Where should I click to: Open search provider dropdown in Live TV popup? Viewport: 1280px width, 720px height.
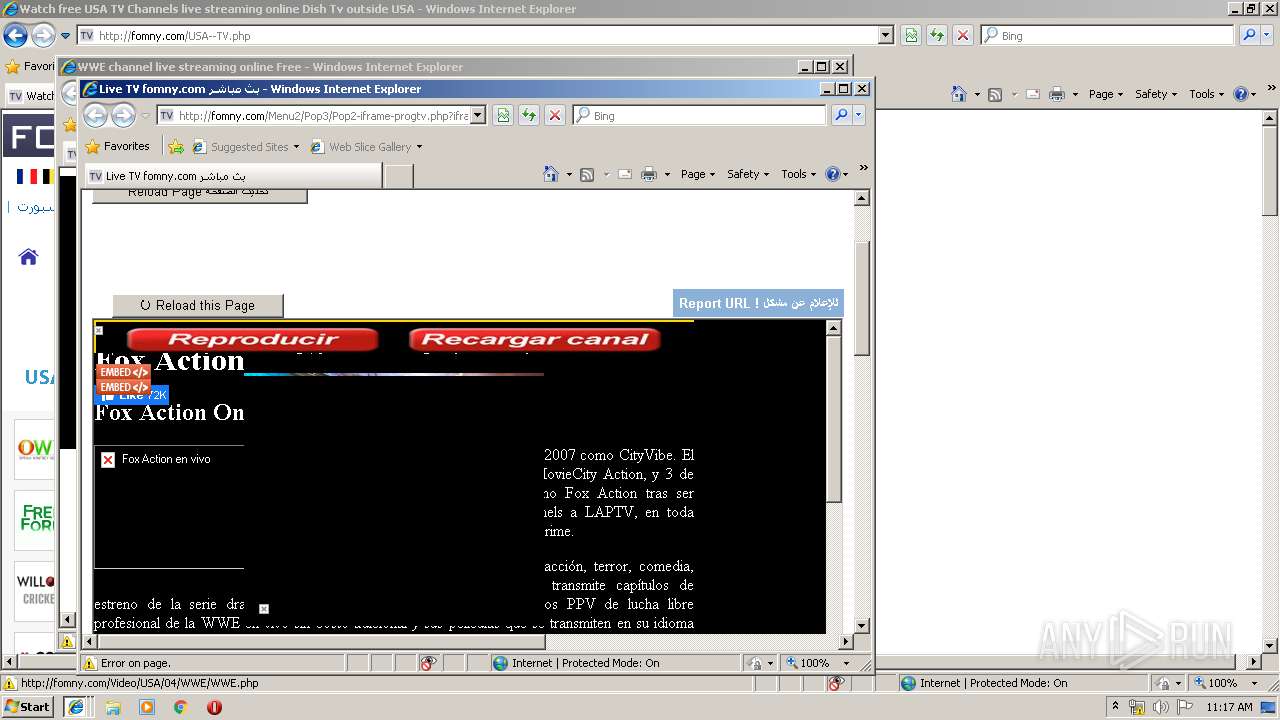[x=858, y=116]
